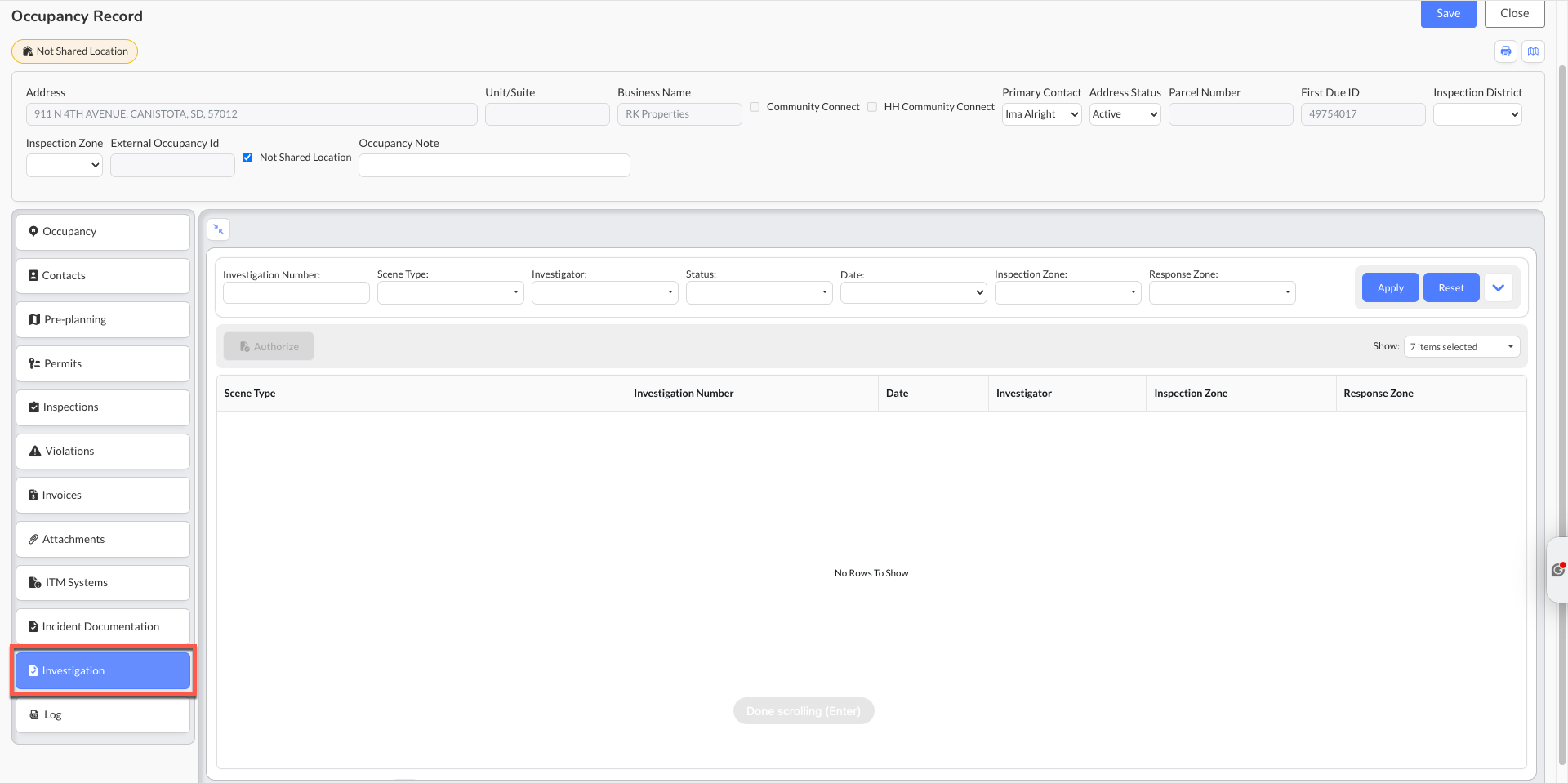Image resolution: width=1568 pixels, height=783 pixels.
Task: Click the Apply filter button
Action: 1390,288
